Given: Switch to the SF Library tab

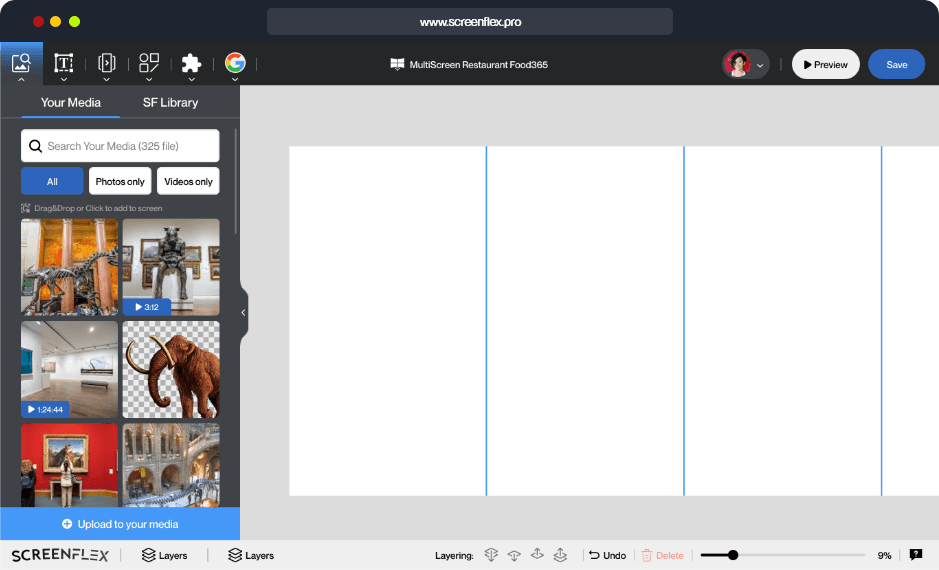Looking at the screenshot, I should click(x=170, y=102).
